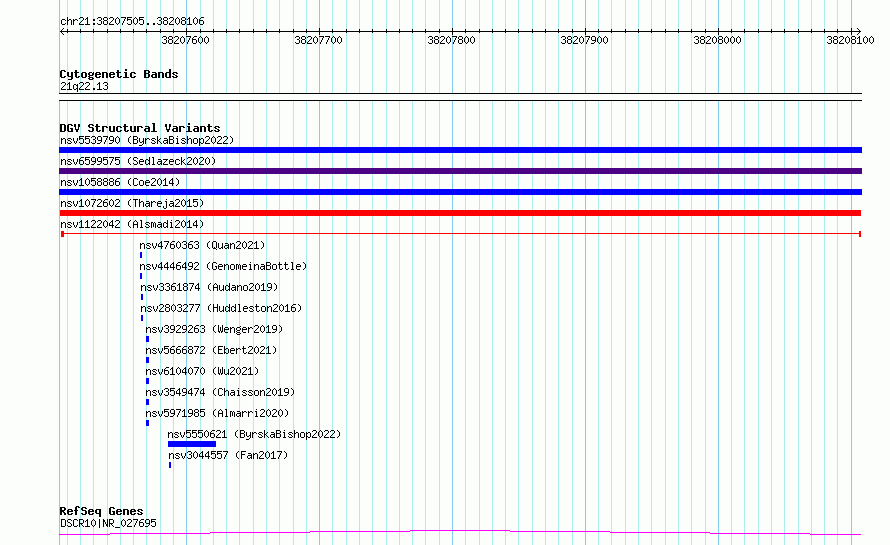The width and height of the screenshot is (890, 545).
Task: Click the 38207600 ruler position label
Action: [186, 40]
